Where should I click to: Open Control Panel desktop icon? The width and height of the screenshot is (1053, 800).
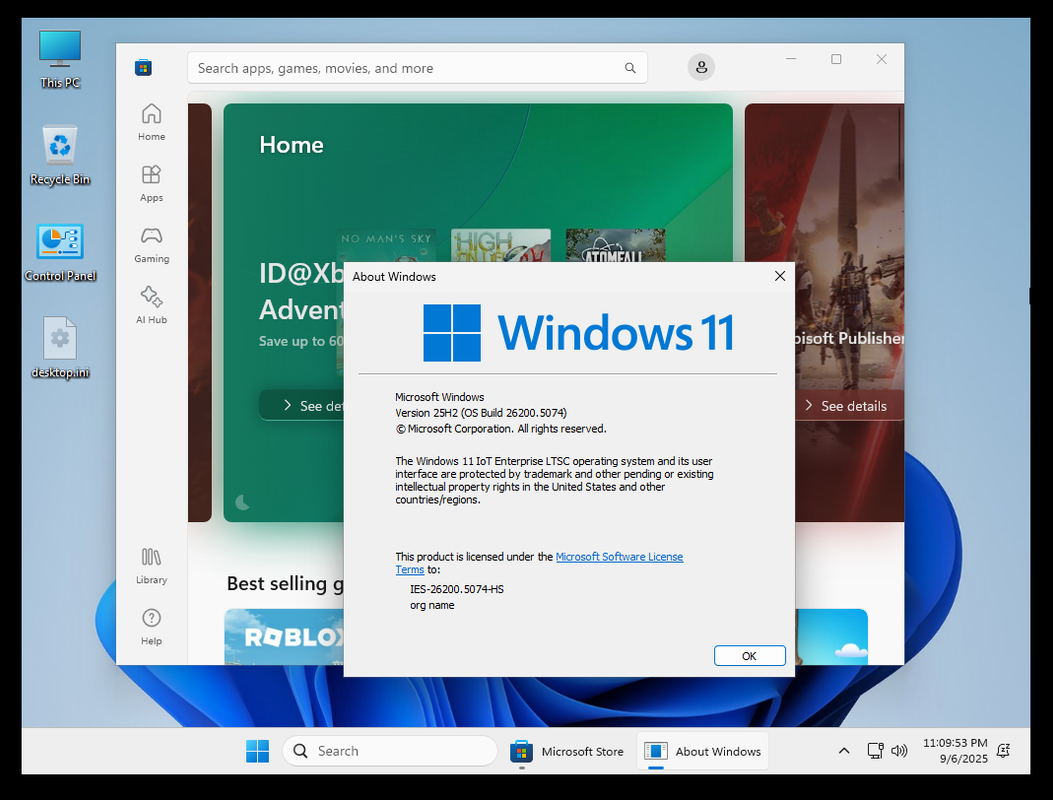[x=60, y=253]
